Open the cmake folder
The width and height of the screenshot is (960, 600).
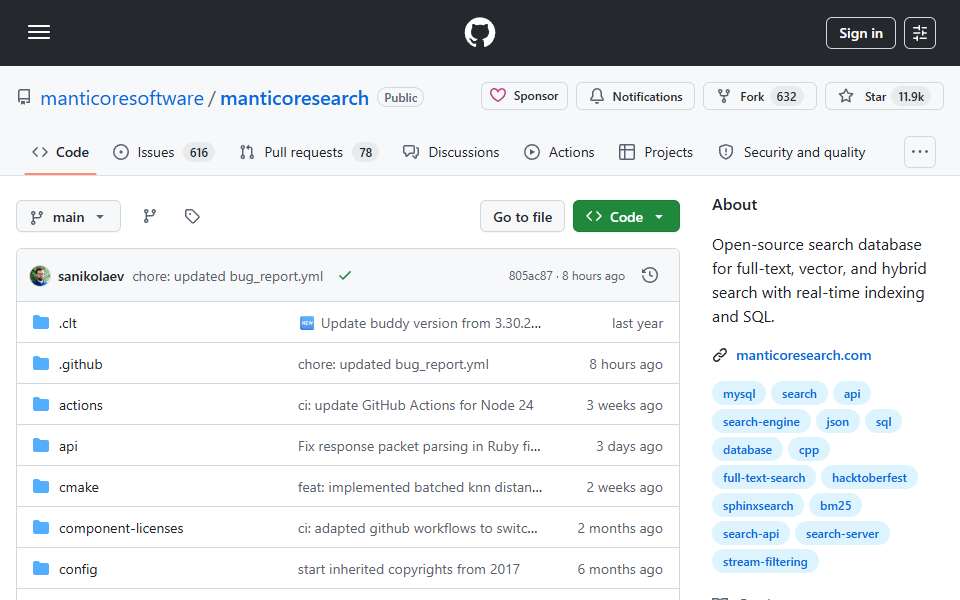[x=78, y=487]
